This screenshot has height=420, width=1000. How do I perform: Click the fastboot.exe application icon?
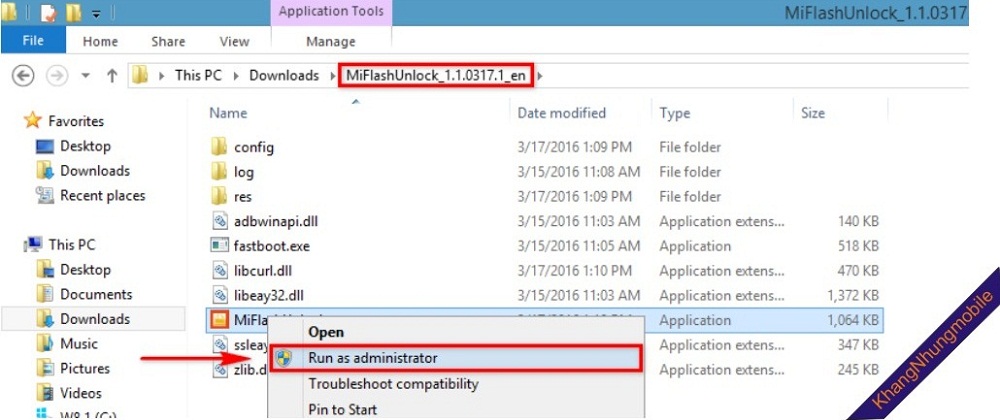point(219,246)
